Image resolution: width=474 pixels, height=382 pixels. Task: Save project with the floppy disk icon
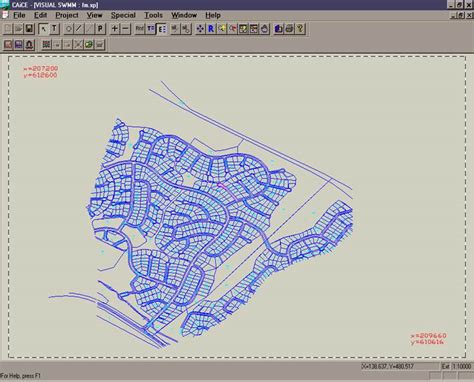(29, 29)
